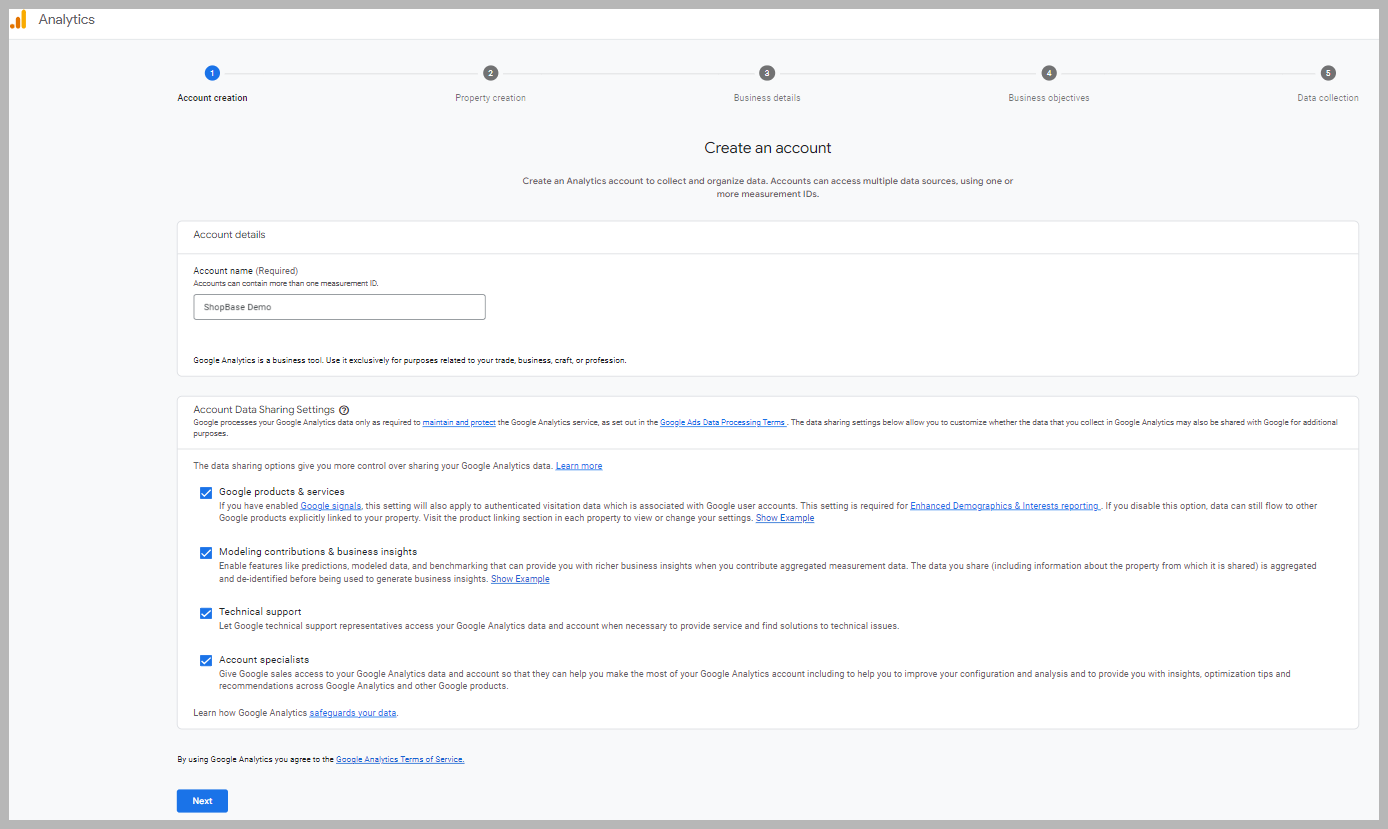1388x829 pixels.
Task: Click the Account name input field
Action: coord(339,307)
